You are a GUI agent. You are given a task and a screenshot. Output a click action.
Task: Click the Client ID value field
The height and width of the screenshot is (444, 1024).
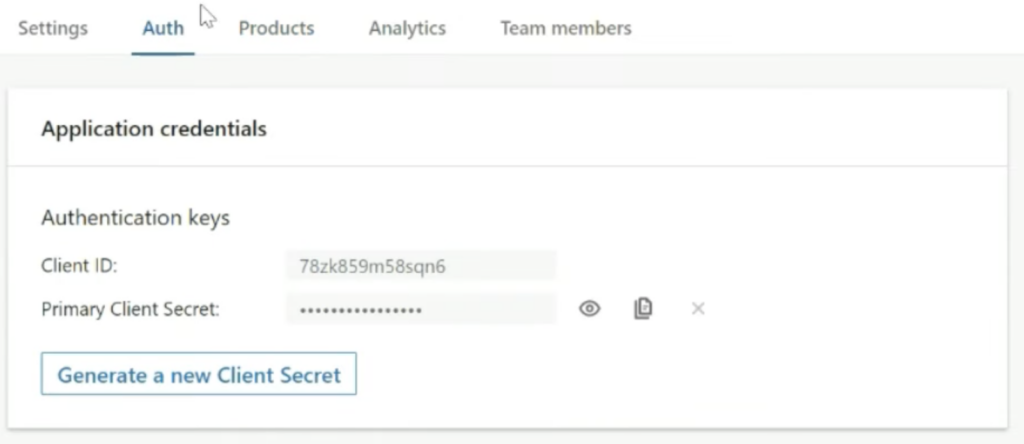tap(420, 266)
